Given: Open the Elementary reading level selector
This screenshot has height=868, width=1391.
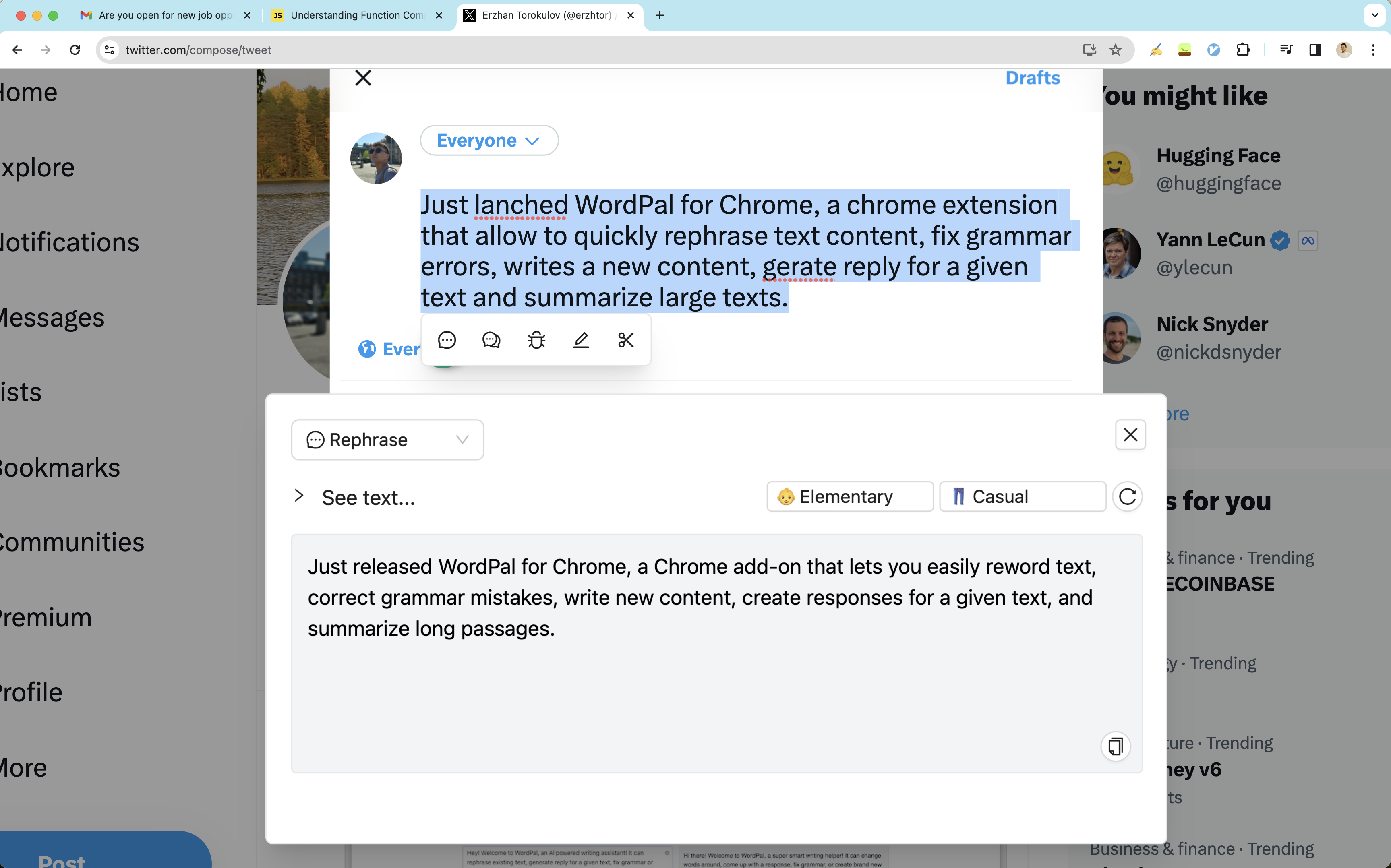Looking at the screenshot, I should (850, 496).
